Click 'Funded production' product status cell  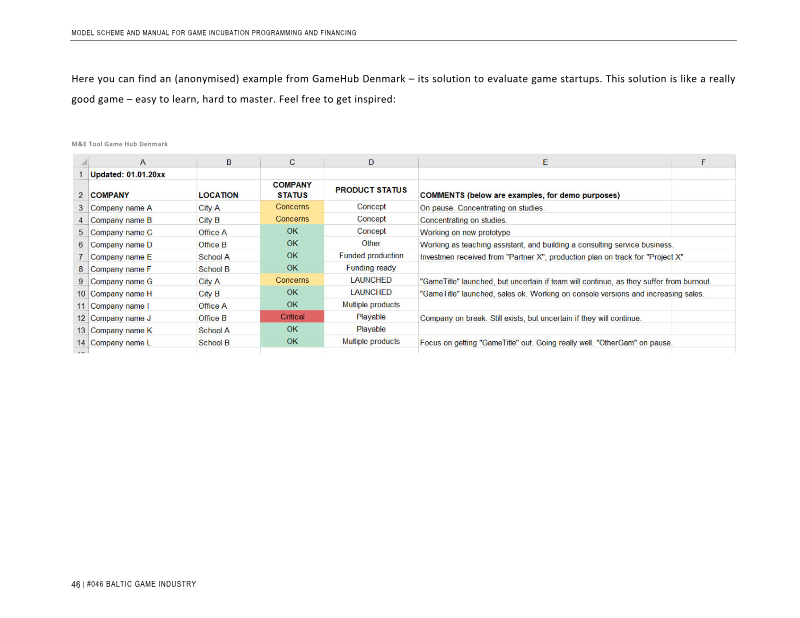(x=371, y=256)
